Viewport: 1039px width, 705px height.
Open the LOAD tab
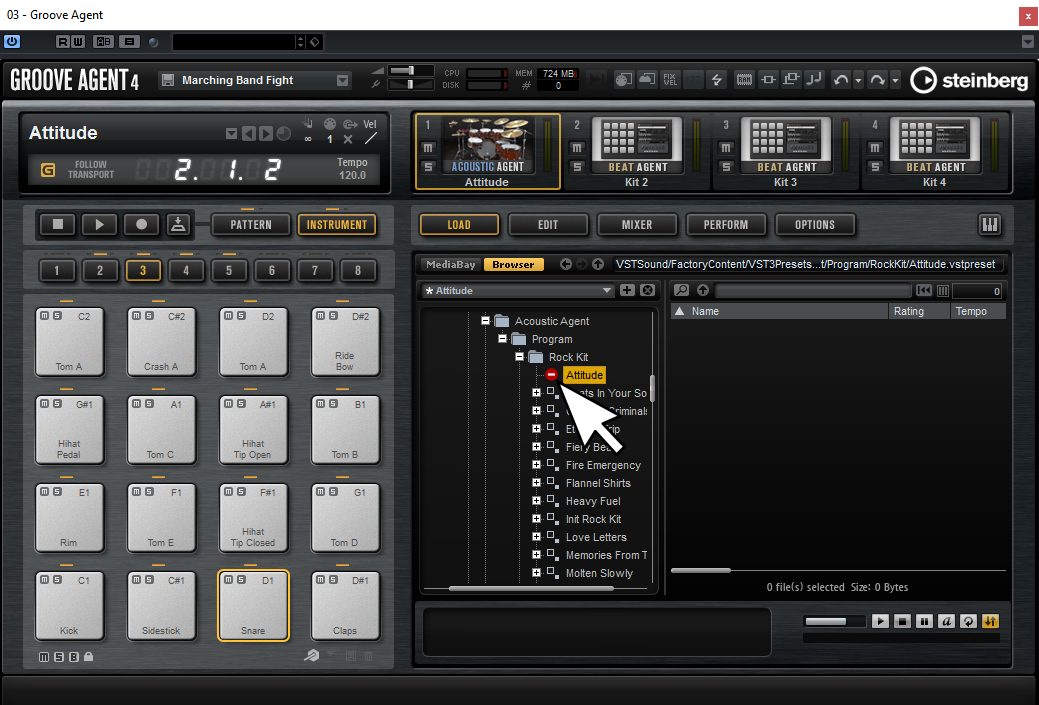pyautogui.click(x=459, y=225)
